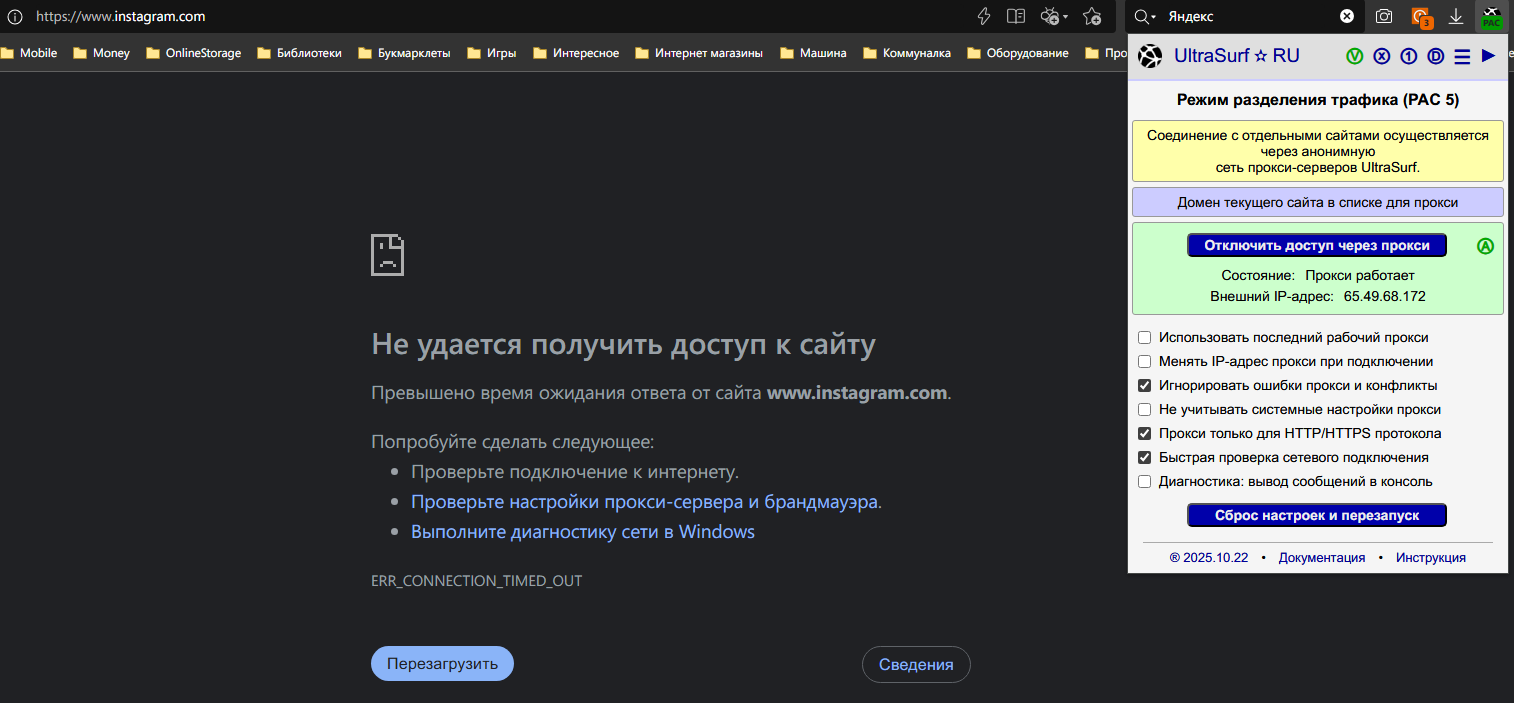Viewport: 1514px width, 703px height.
Task: Click the green circled A icon
Action: click(x=1485, y=246)
